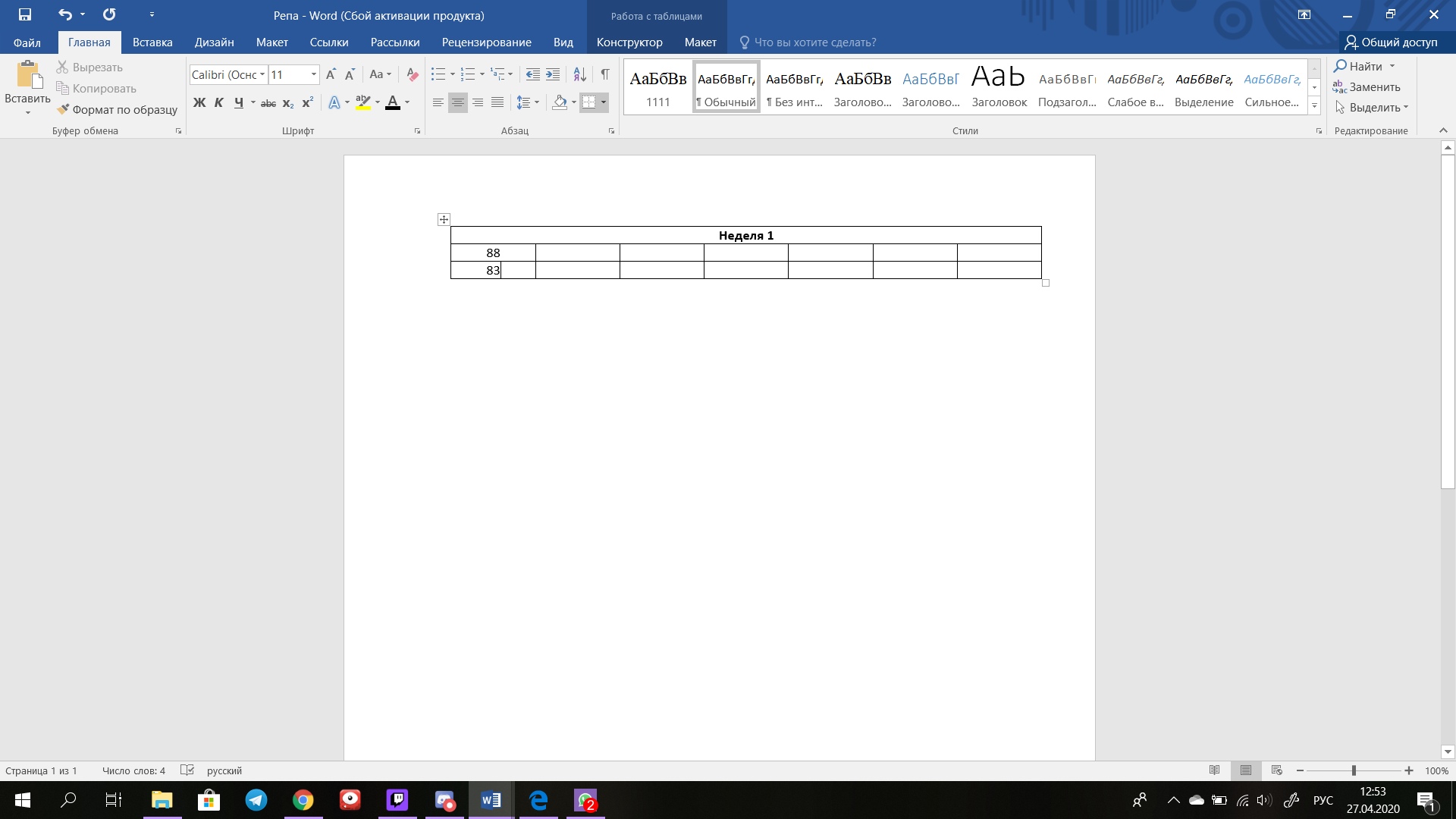The image size is (1456, 819).
Task: Save the document with the floppy icon
Action: click(x=24, y=14)
